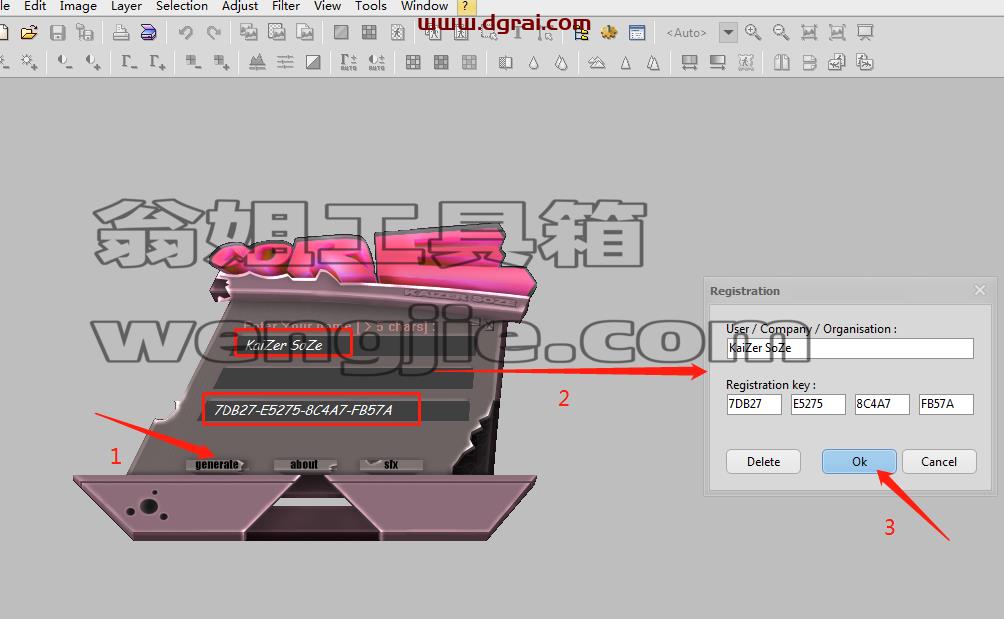Click the scanner (Twain import) icon
This screenshot has height=619, width=1004.
[149, 33]
